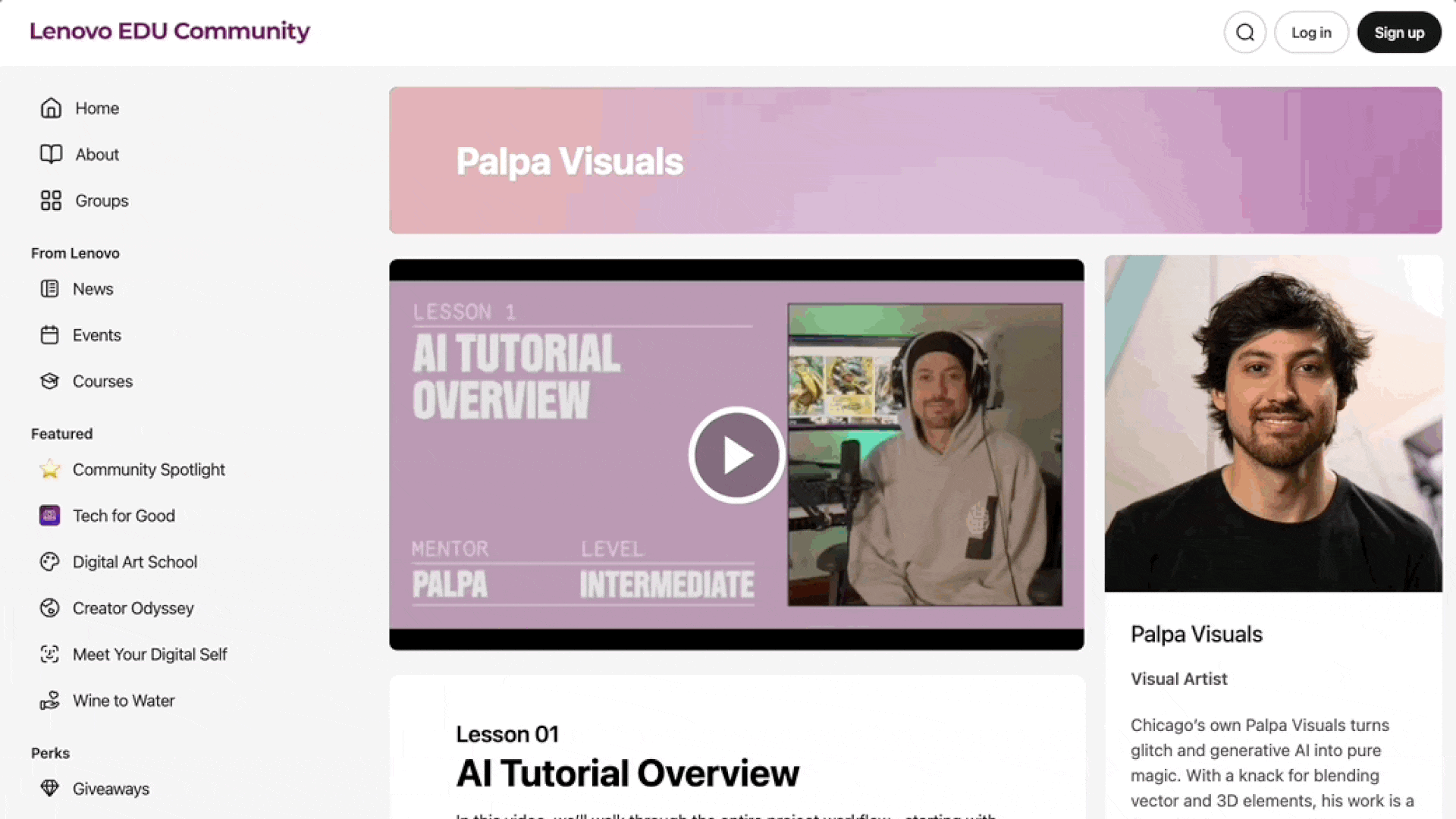The width and height of the screenshot is (1456, 819).
Task: Play the AI Tutorial Overview video
Action: click(736, 455)
